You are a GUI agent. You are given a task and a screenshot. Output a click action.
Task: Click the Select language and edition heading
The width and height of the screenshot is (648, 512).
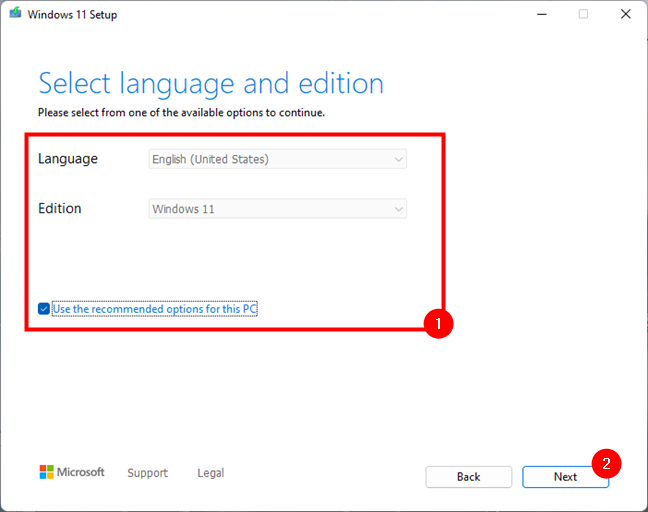coord(211,84)
